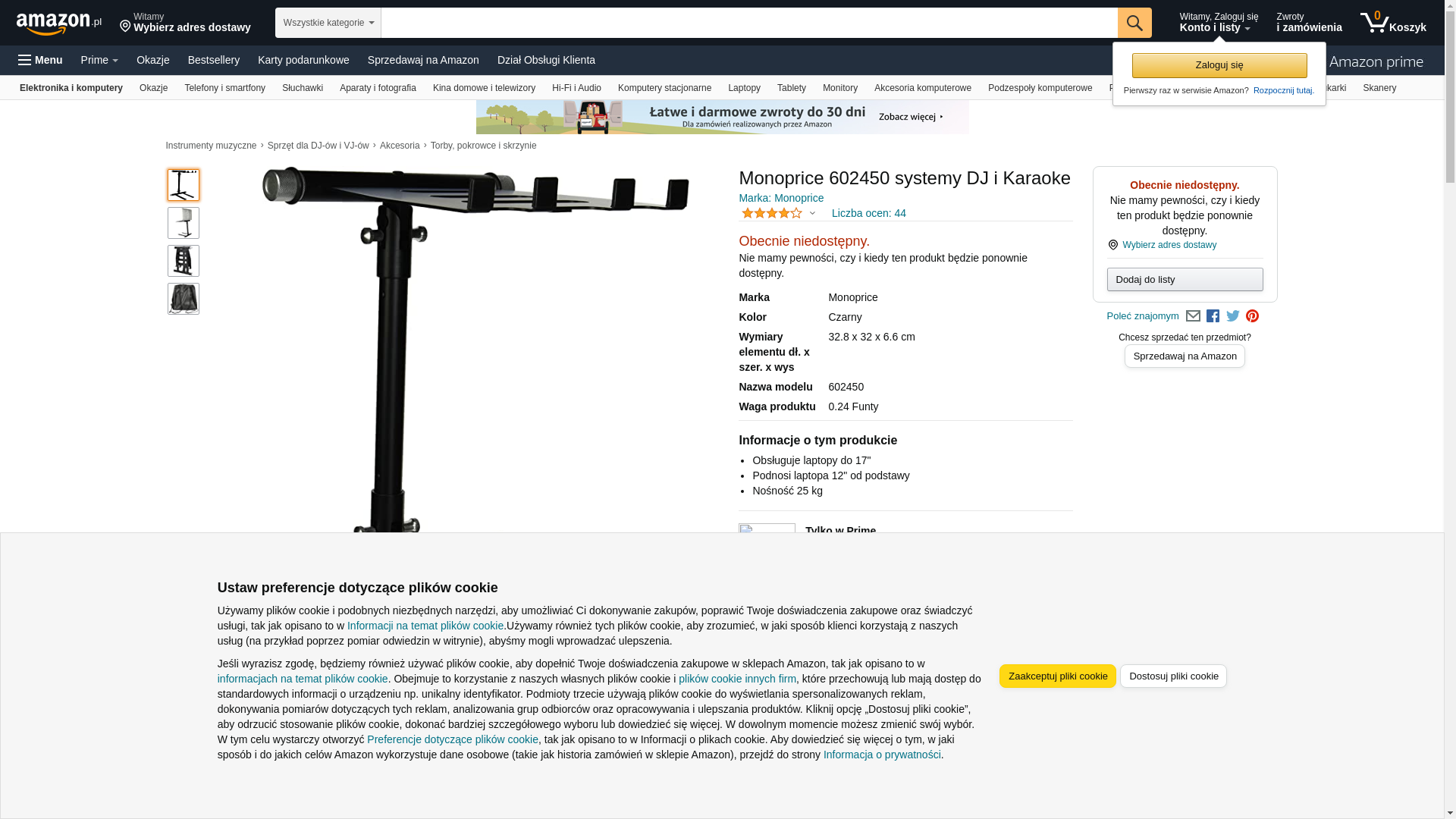Viewport: 1456px width, 819px height.
Task: Open the hamburger Menu icon
Action: [40, 60]
